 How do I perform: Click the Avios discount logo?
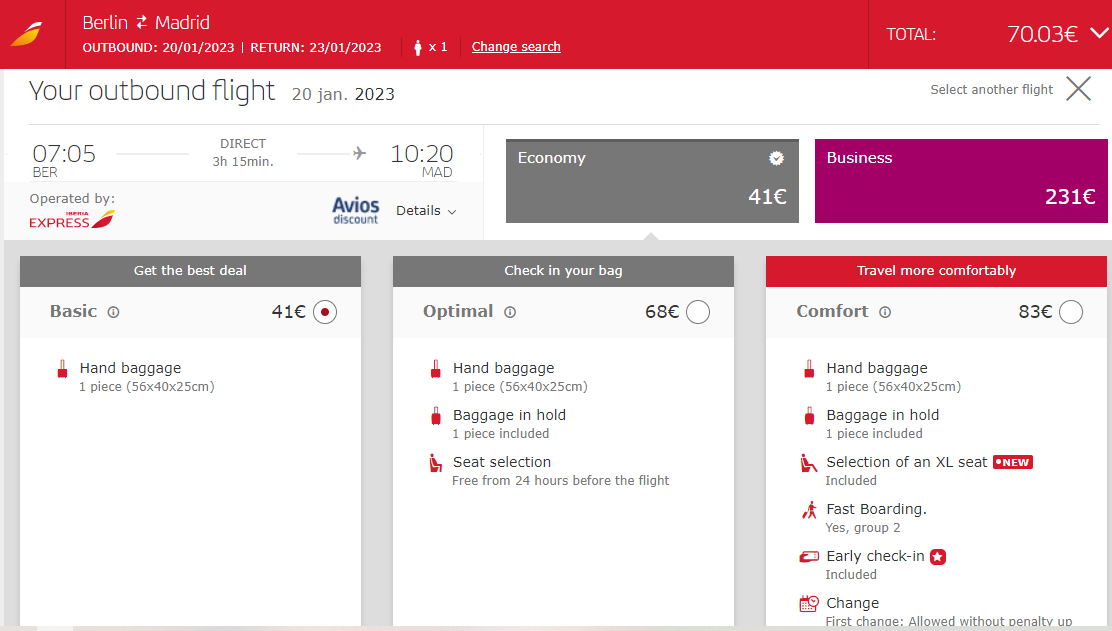point(355,211)
